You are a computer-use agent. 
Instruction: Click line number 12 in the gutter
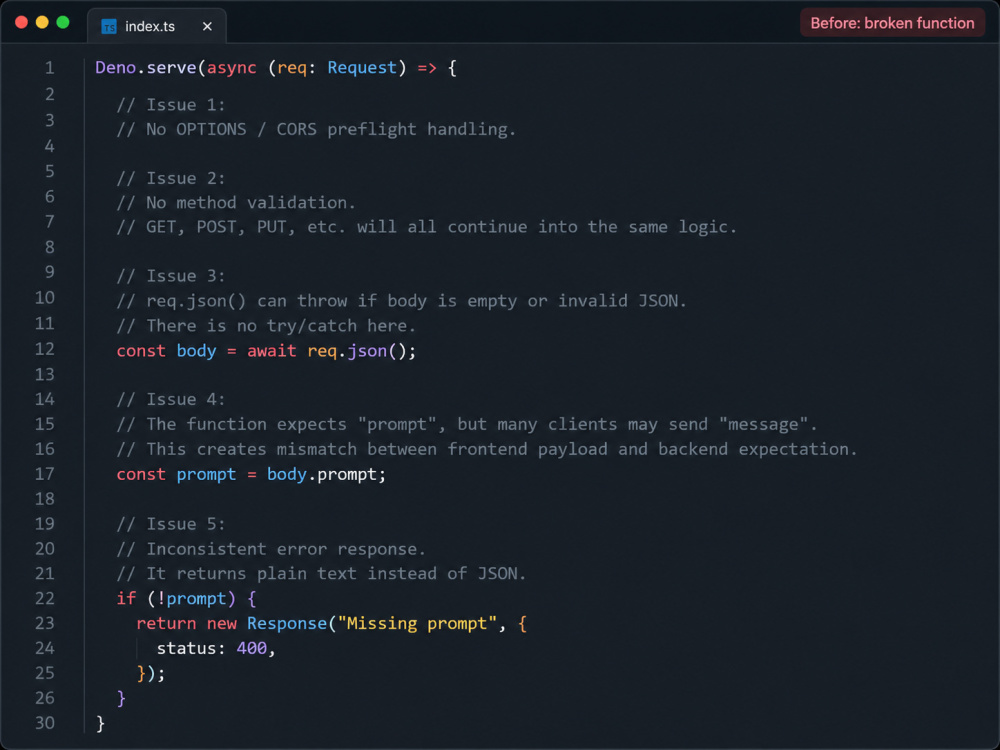tap(45, 349)
